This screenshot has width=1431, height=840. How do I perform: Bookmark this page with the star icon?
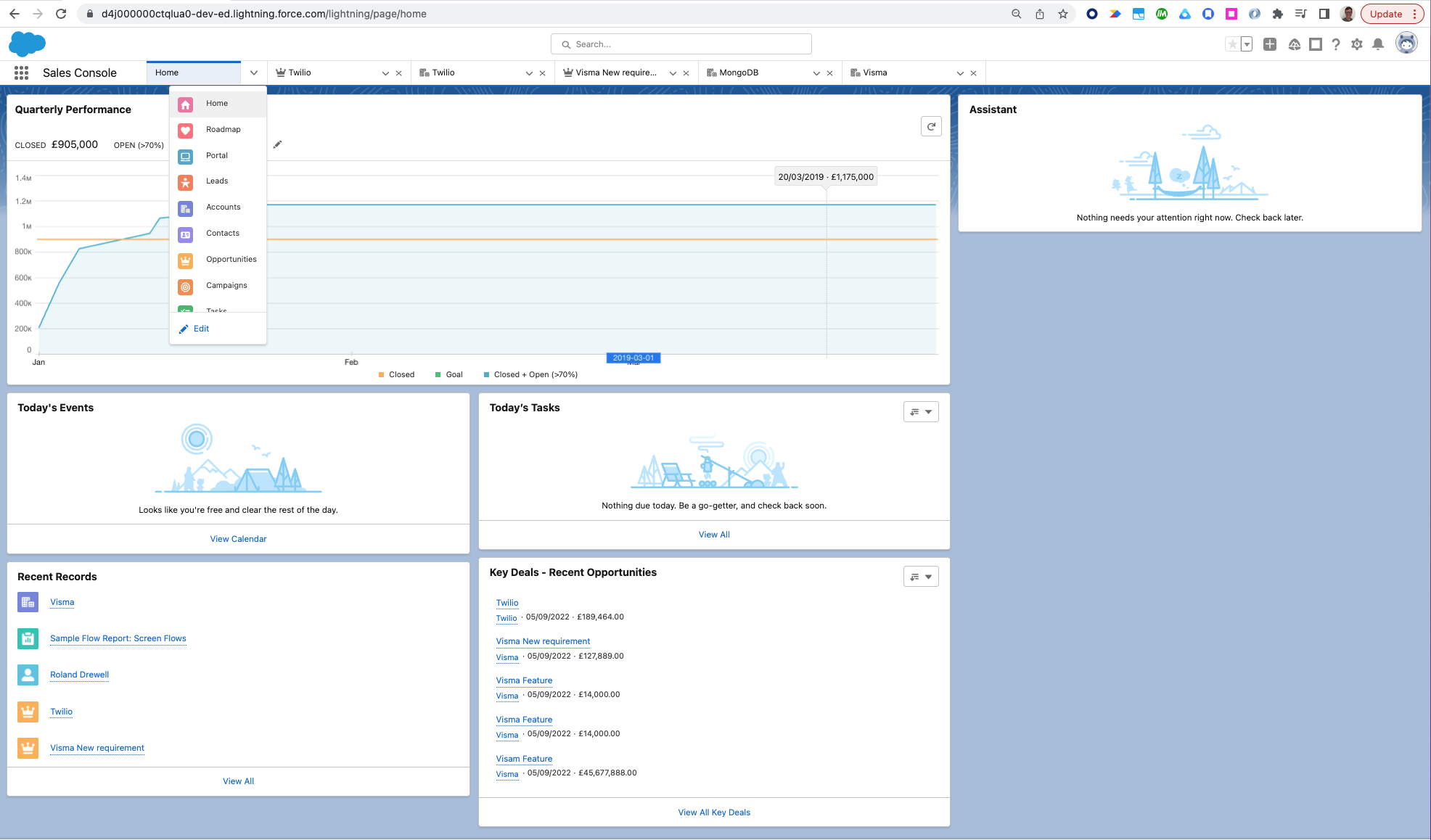tap(1063, 14)
